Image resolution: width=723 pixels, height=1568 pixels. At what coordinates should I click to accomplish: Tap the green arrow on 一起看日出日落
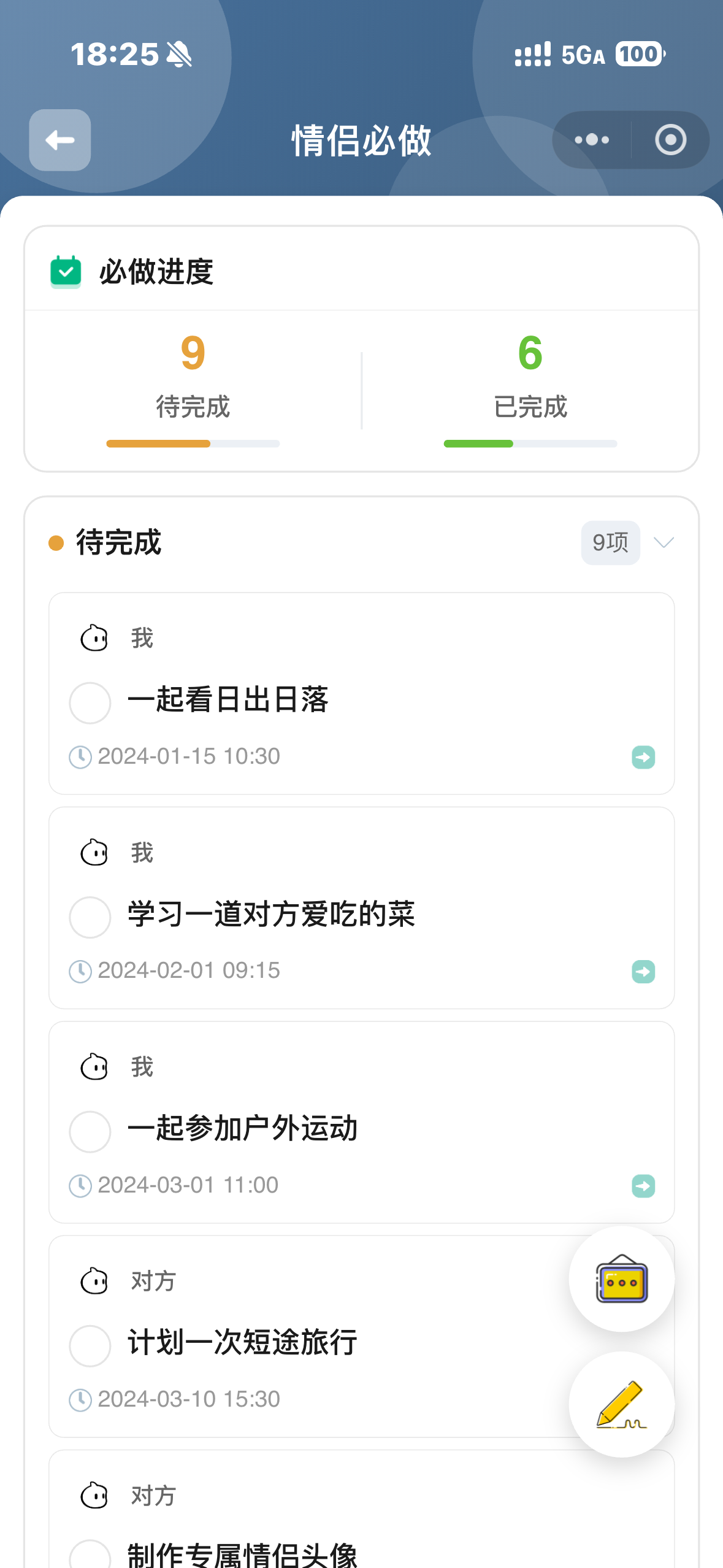pos(643,757)
